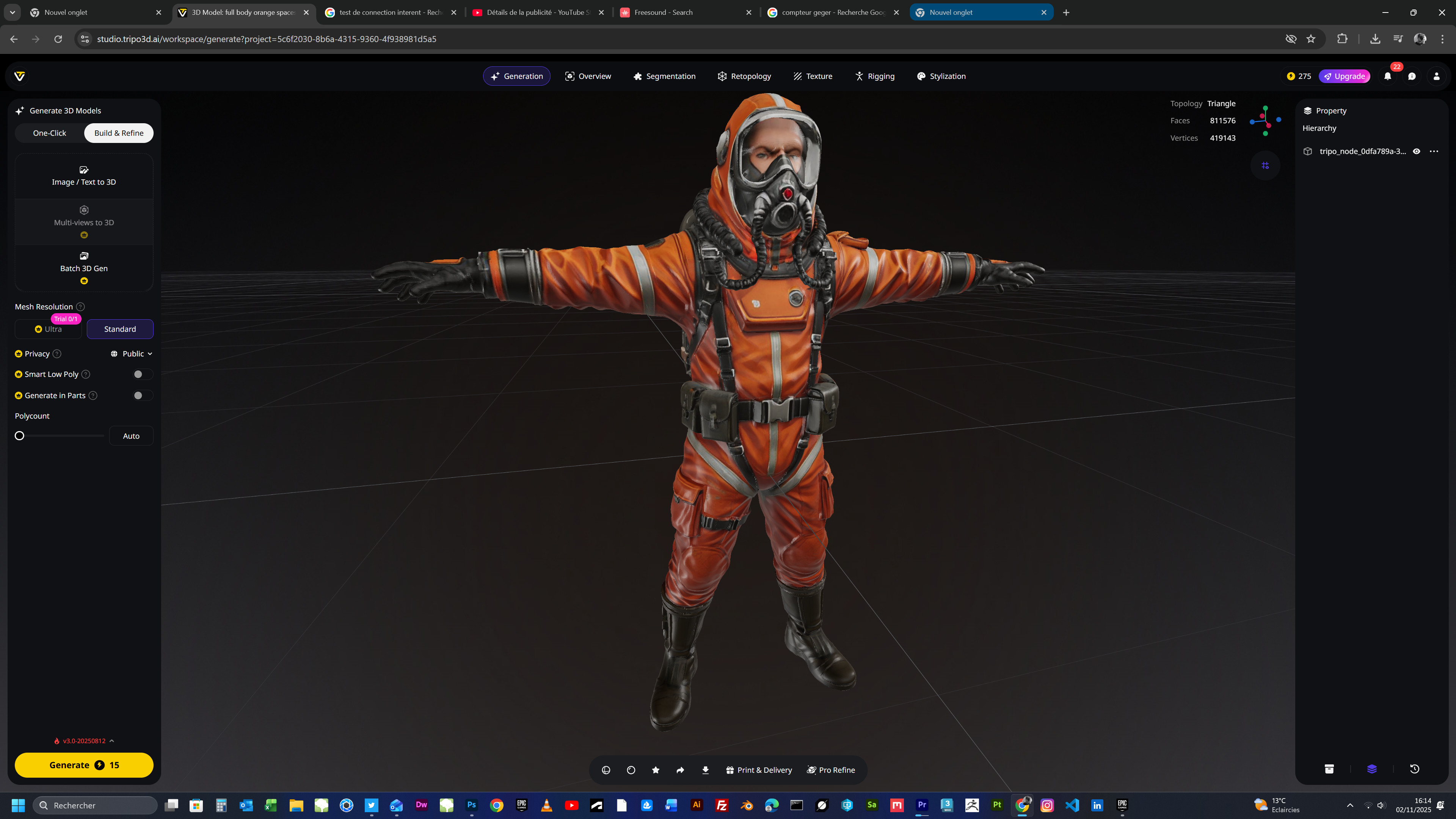Click the Upgrade button
The width and height of the screenshot is (1456, 819).
pyautogui.click(x=1345, y=76)
